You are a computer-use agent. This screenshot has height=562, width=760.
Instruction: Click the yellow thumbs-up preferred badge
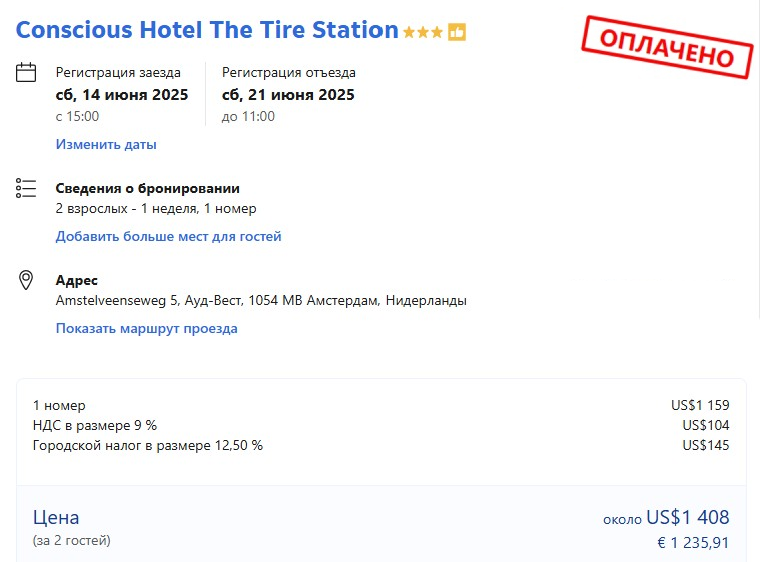click(457, 32)
